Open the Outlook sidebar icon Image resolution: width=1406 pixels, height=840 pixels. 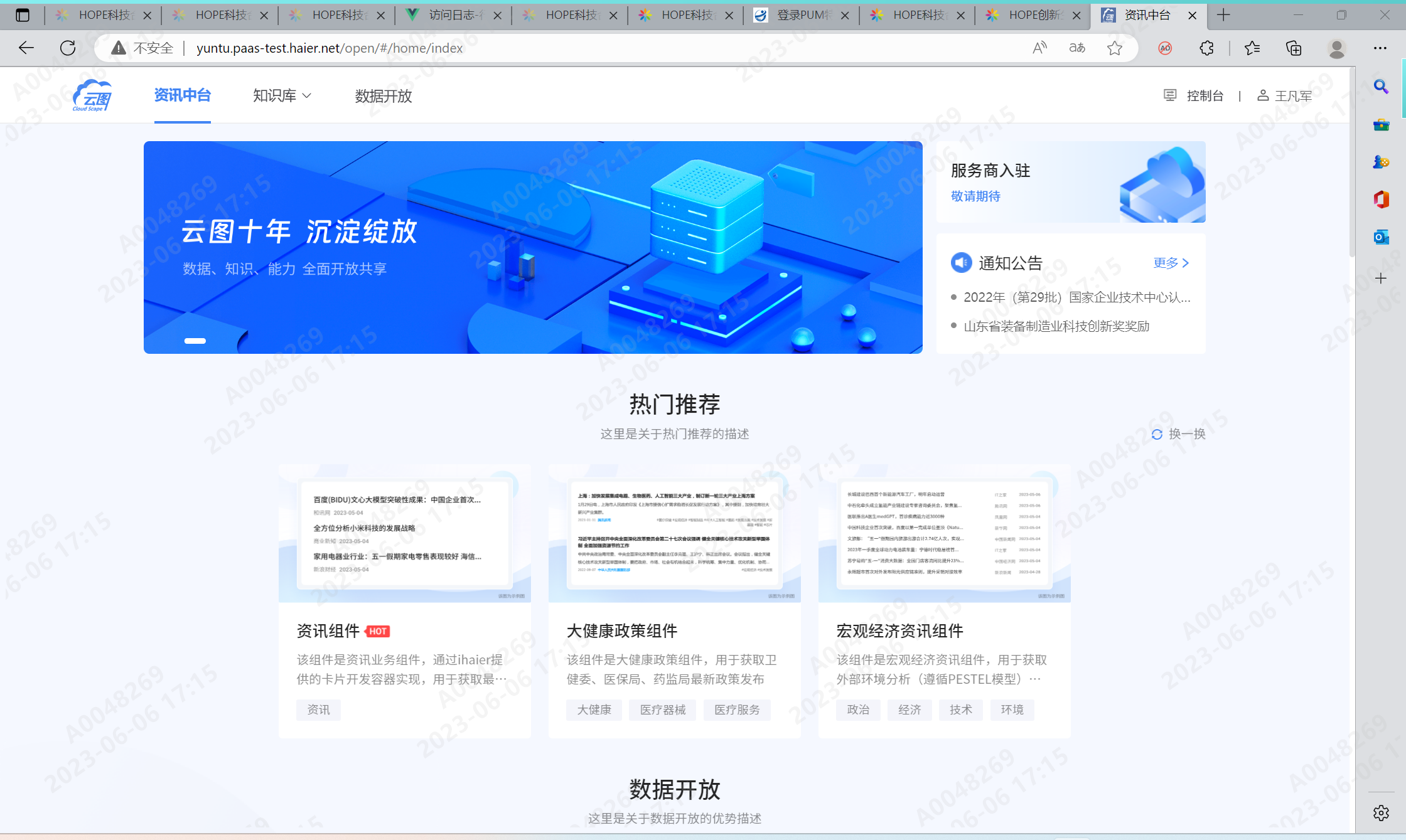[x=1381, y=237]
